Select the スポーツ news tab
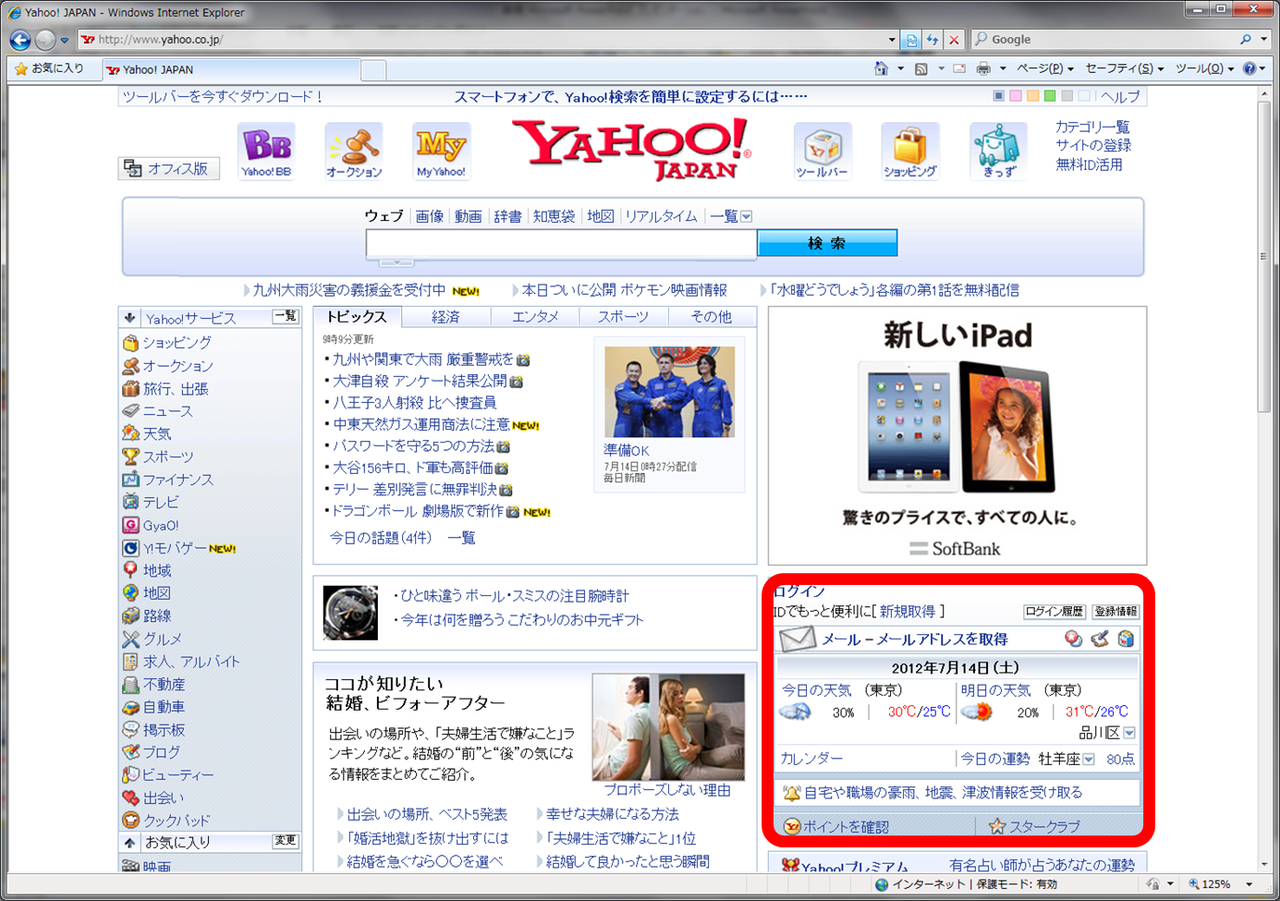 pyautogui.click(x=623, y=317)
